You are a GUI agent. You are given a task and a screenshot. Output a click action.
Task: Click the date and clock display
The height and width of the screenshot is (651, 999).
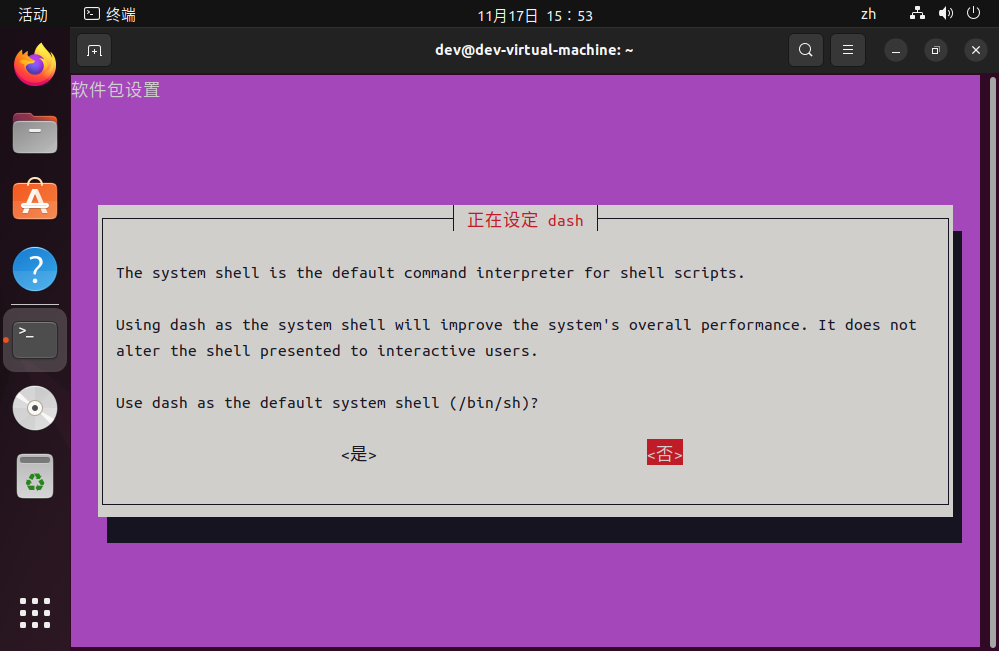coord(535,13)
